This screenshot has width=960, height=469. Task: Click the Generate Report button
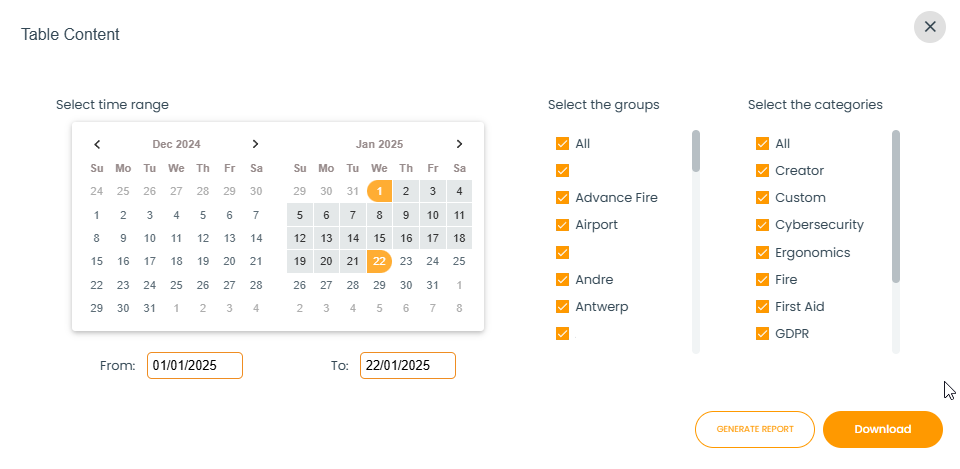point(755,429)
